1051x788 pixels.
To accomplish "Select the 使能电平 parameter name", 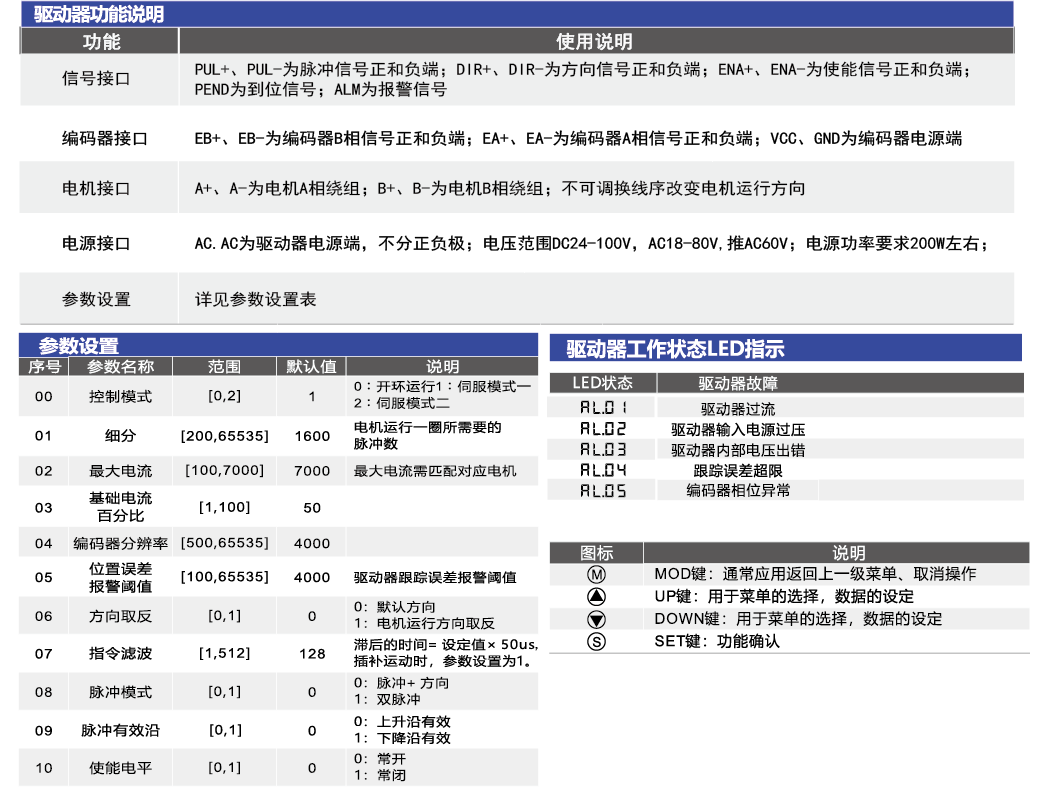I will coord(121,768).
